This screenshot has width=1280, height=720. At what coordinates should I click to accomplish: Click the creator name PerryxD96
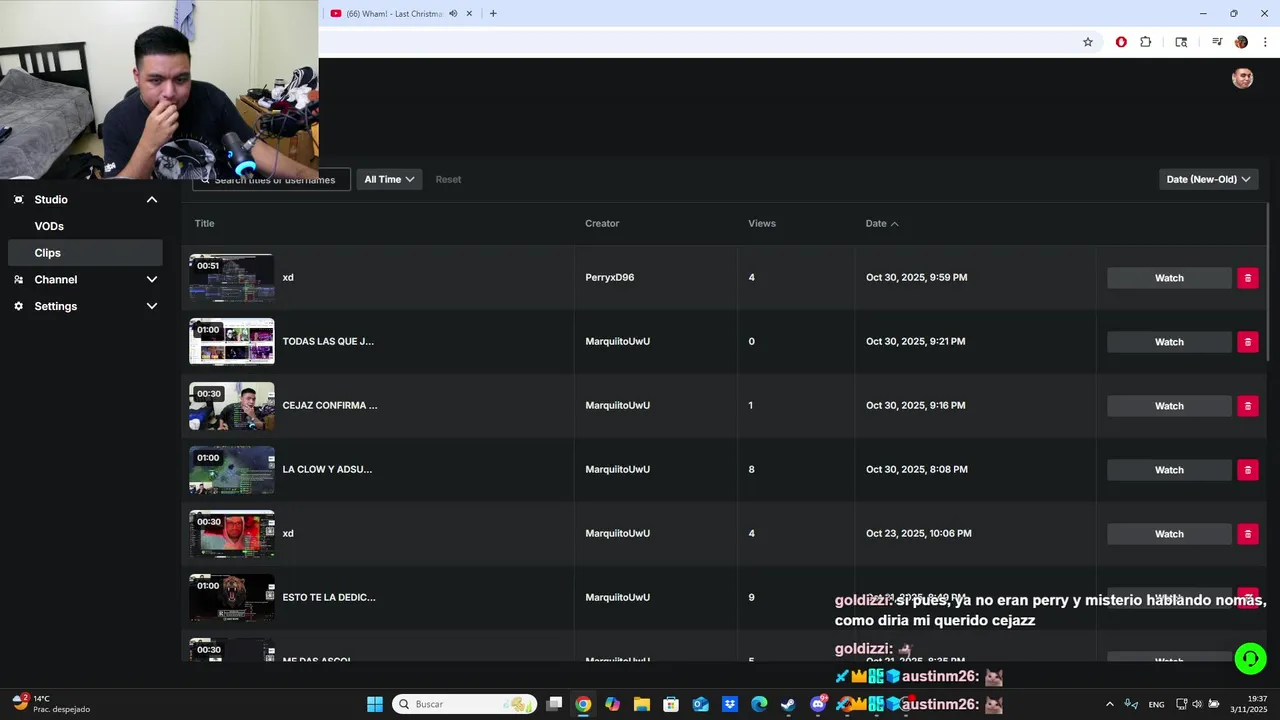610,277
